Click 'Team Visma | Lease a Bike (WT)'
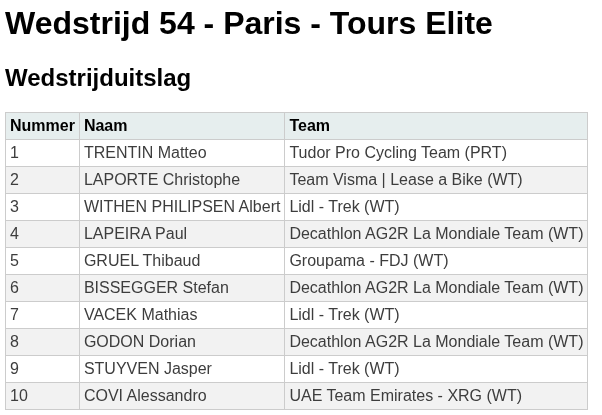This screenshot has width=602, height=415. click(x=405, y=179)
